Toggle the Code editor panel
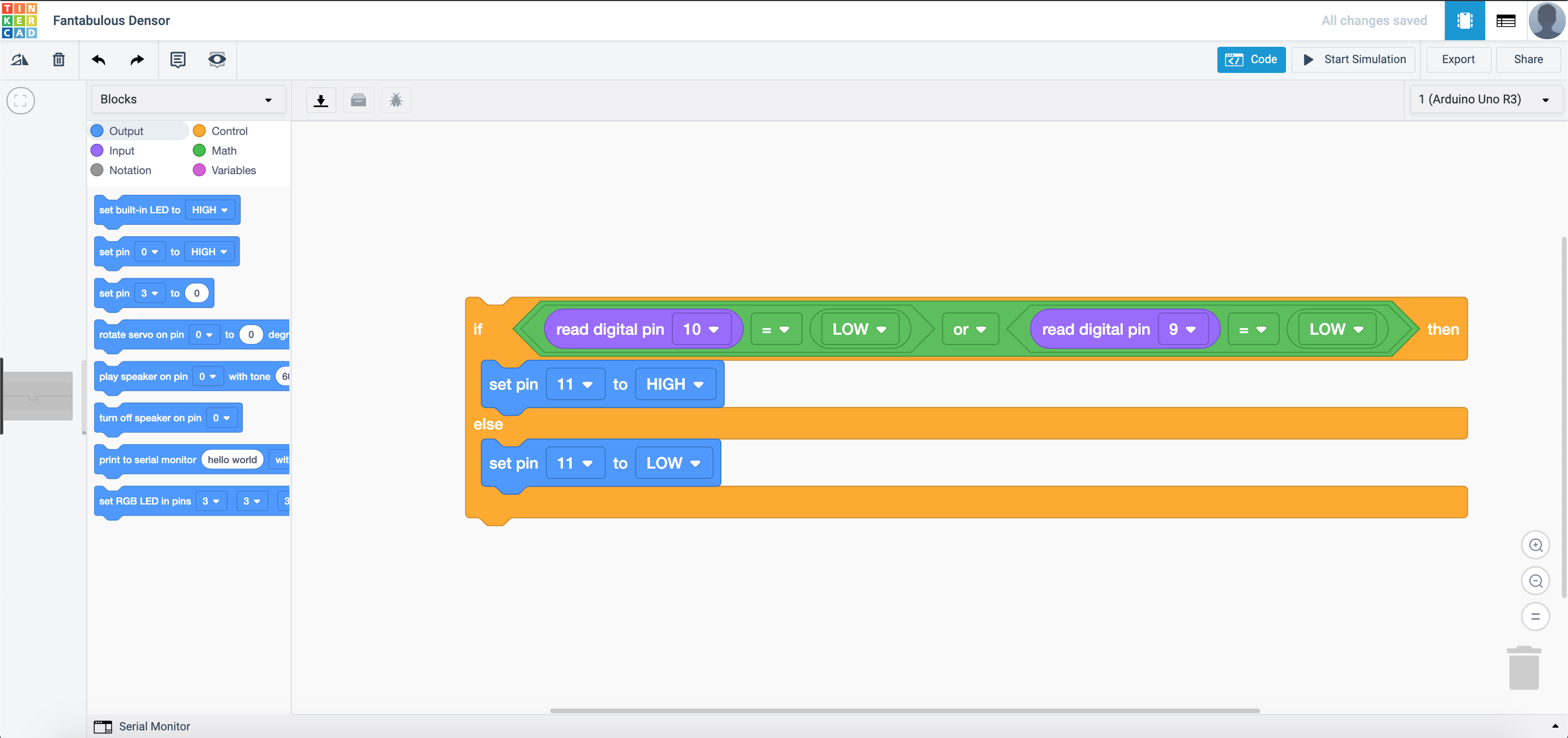The width and height of the screenshot is (1568, 738). coord(1251,60)
